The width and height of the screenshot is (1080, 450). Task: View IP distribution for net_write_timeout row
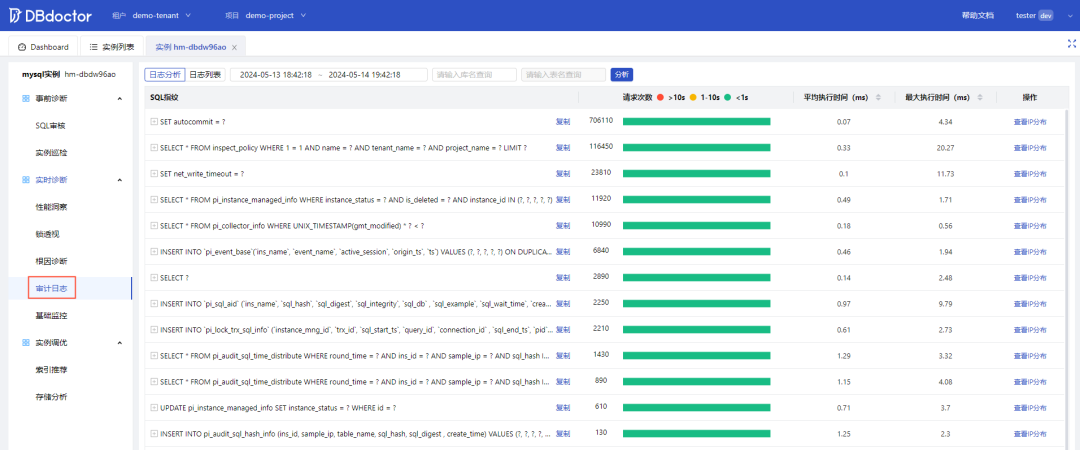(1030, 174)
